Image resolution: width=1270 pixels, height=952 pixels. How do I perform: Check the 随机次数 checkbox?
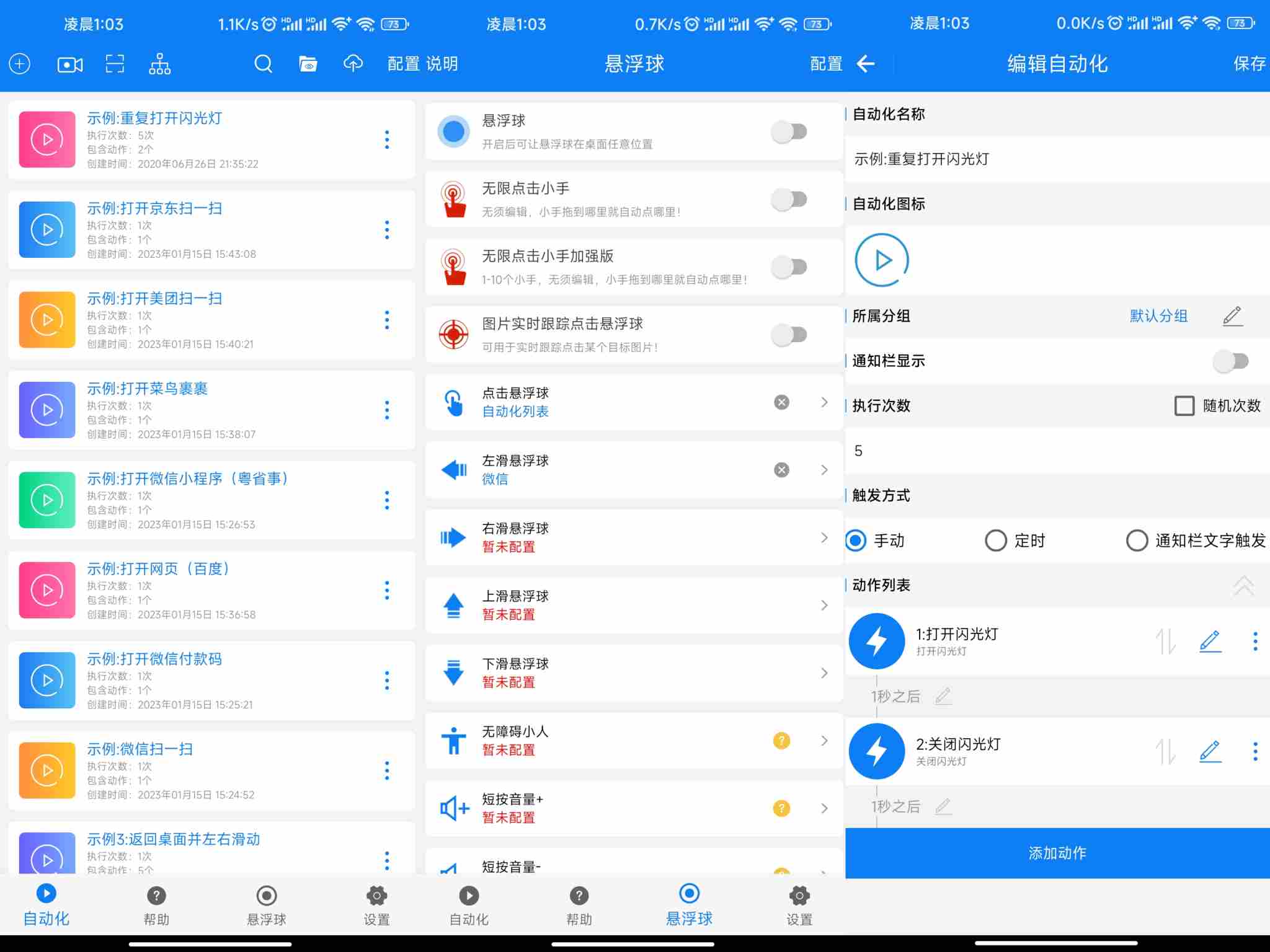tap(1184, 406)
